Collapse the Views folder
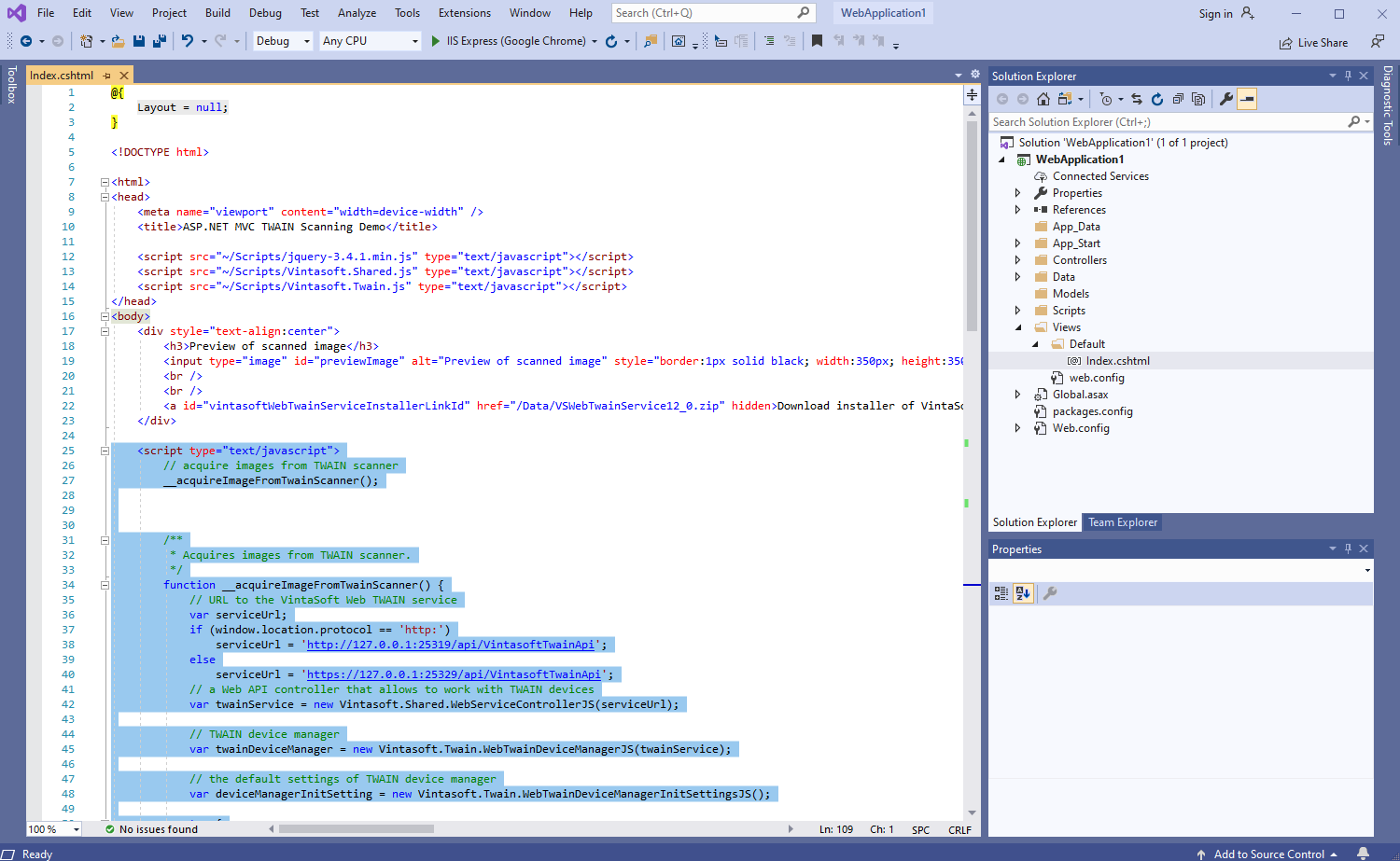 [x=1018, y=327]
